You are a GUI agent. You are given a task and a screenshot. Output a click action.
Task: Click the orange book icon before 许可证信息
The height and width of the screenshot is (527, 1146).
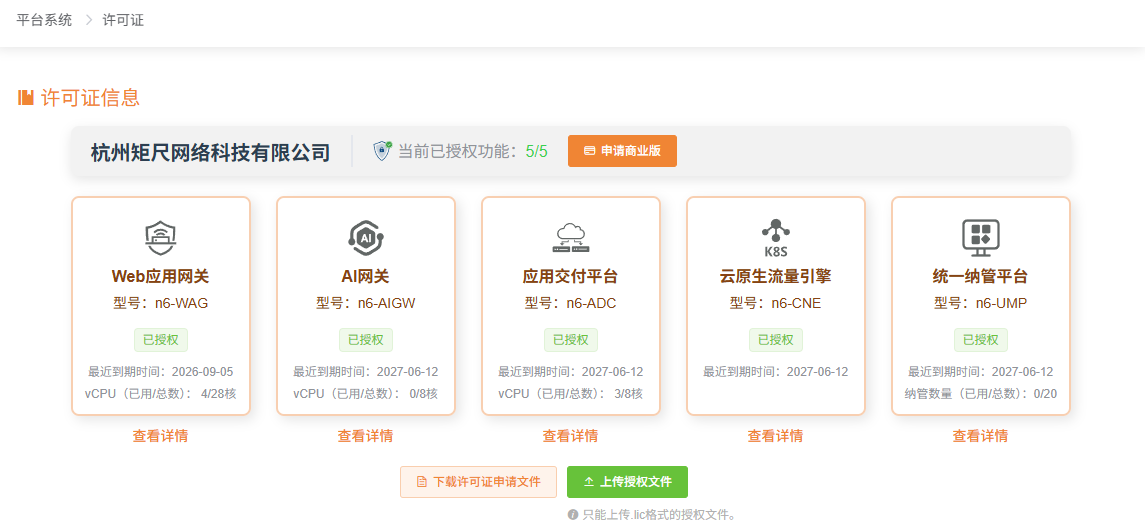pyautogui.click(x=26, y=97)
